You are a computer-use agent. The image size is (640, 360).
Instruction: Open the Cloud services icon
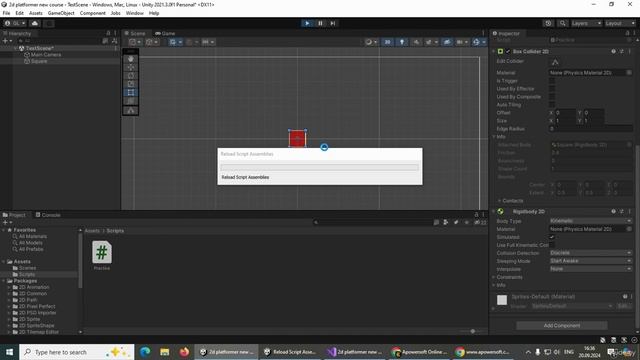[35, 23]
